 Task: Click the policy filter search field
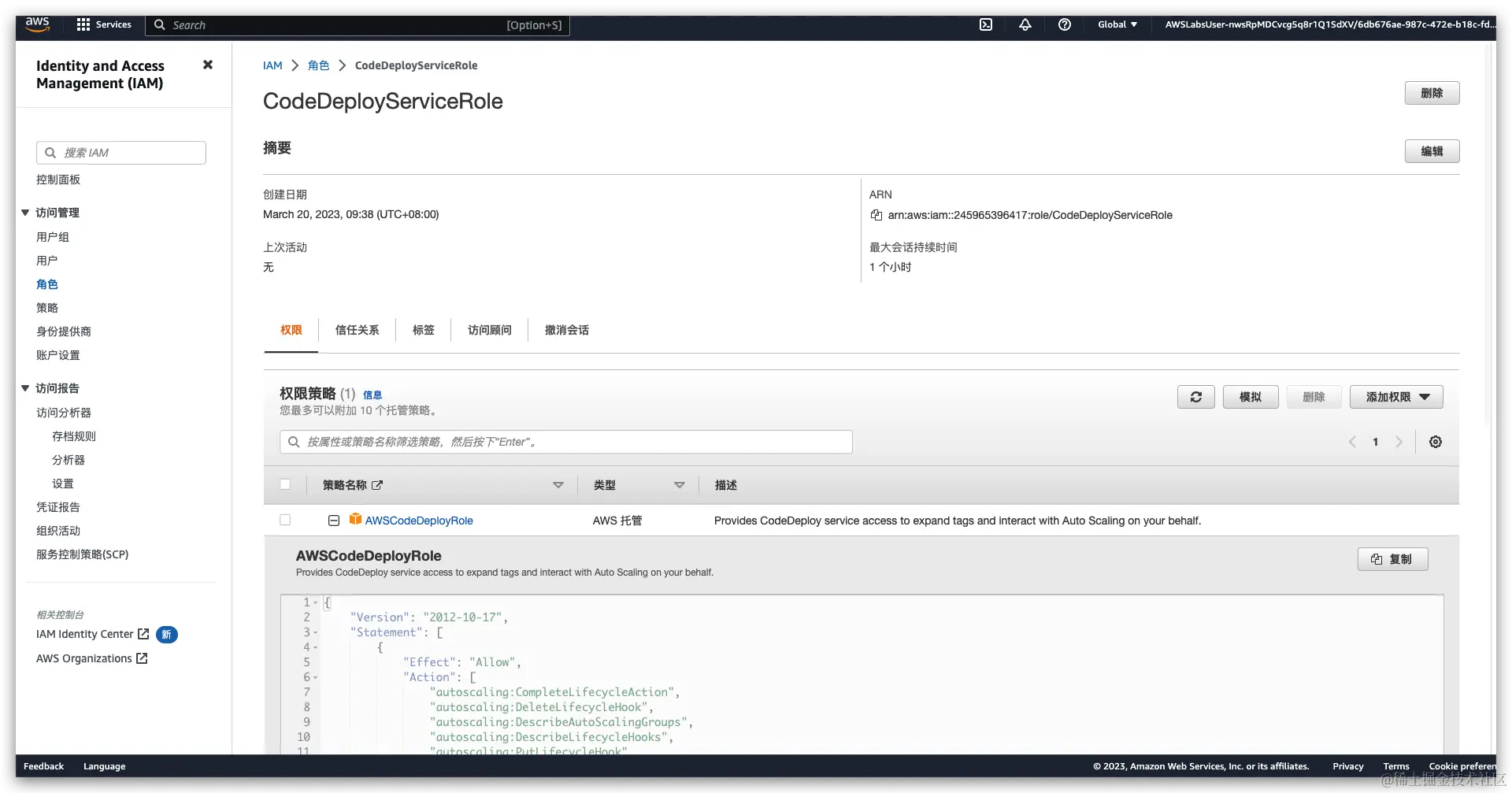[x=566, y=442]
